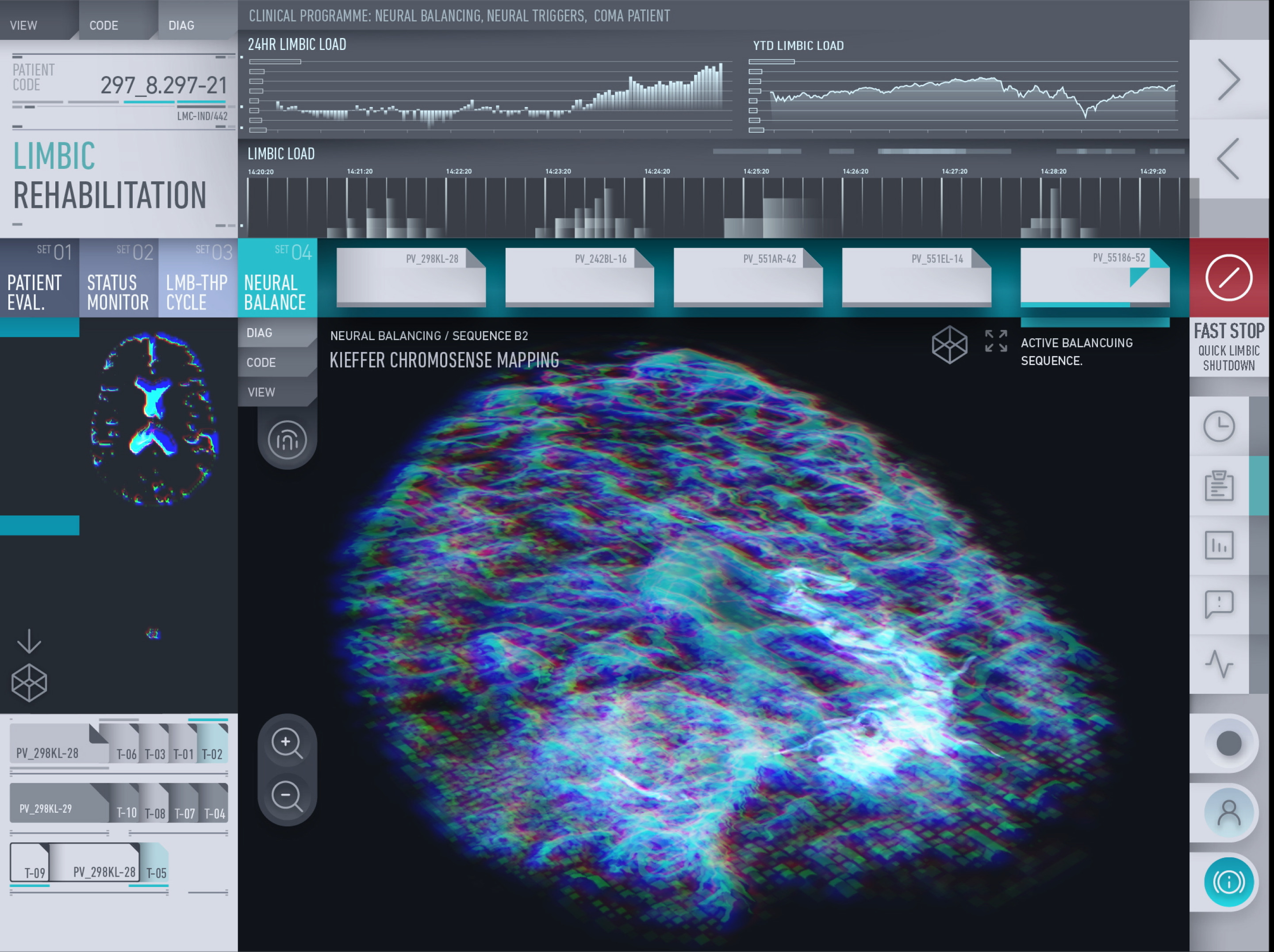Open file card PV_551AR-42
This screenshot has height=952, width=1274.
click(x=748, y=277)
